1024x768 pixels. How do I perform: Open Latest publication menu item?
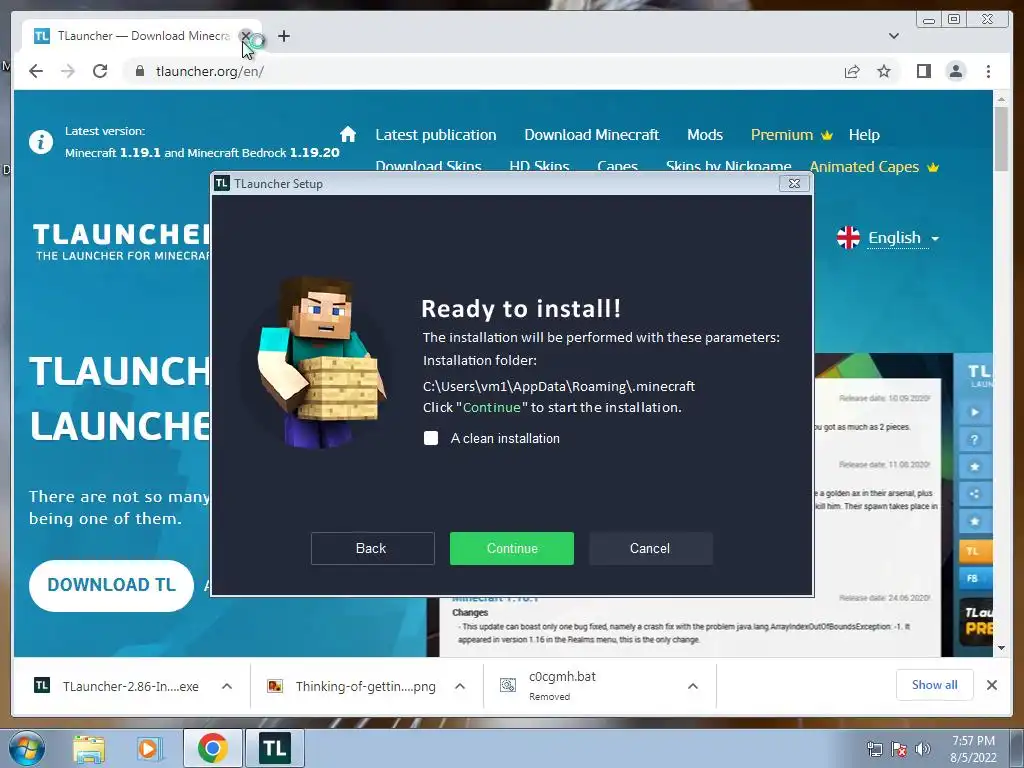click(x=436, y=135)
